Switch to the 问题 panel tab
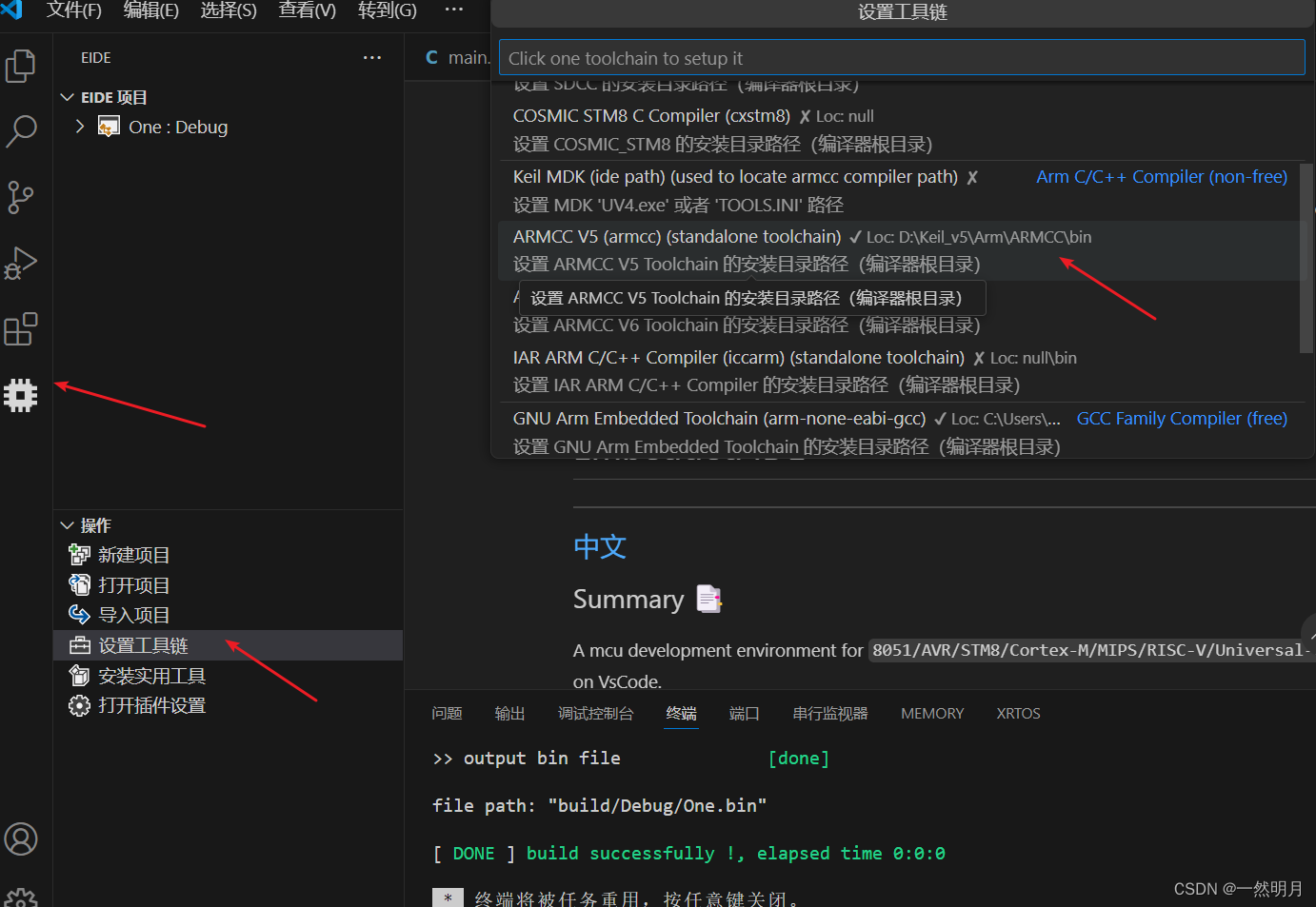Image resolution: width=1316 pixels, height=907 pixels. click(x=447, y=713)
